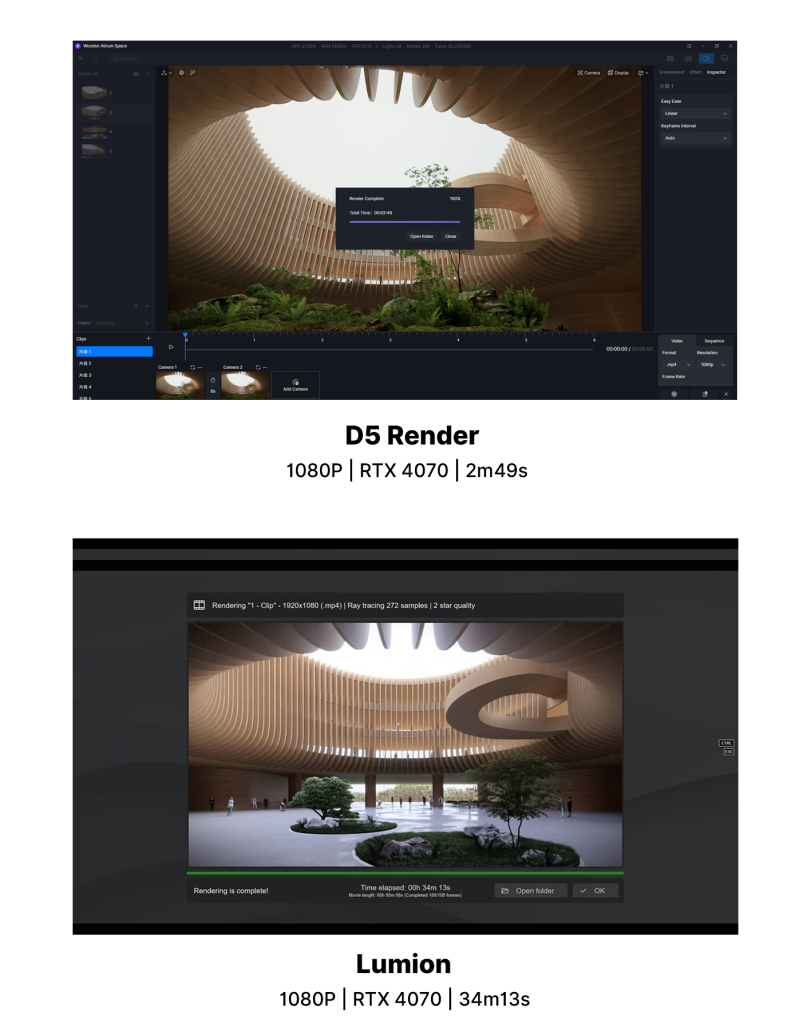Click the annotation icon beside the viewport gear

click(193, 72)
